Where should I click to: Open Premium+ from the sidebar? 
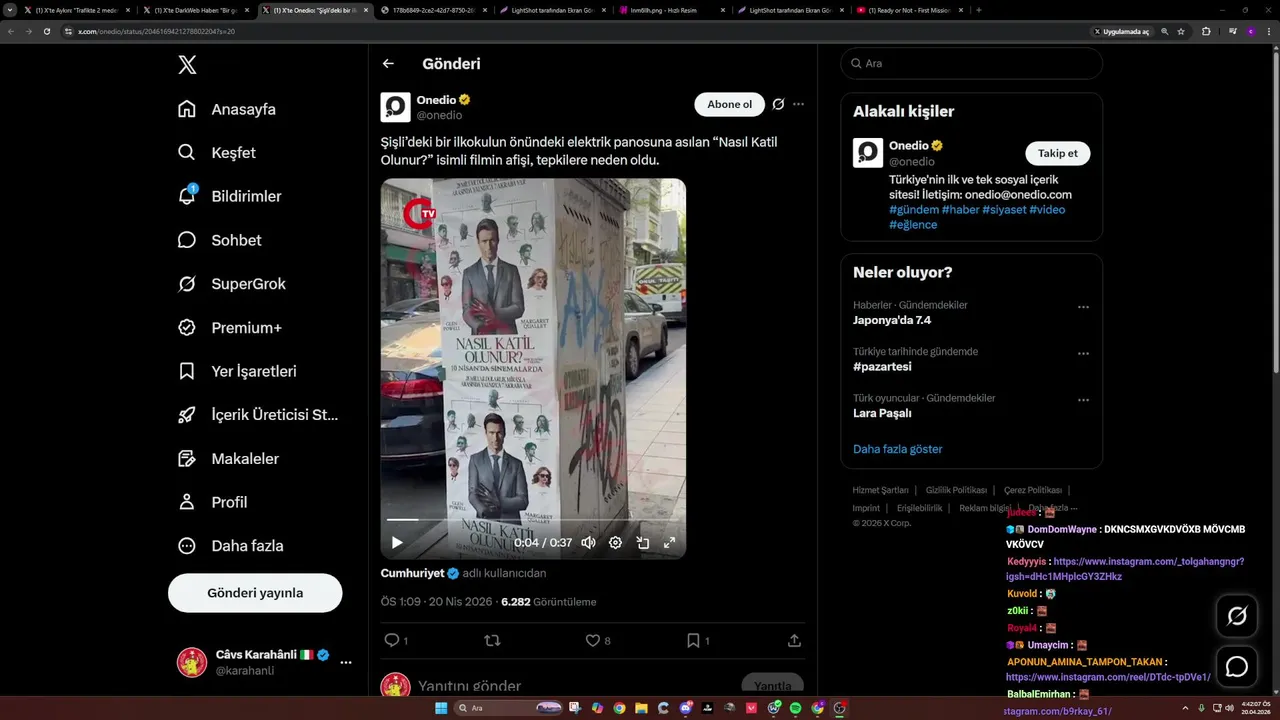point(229,327)
